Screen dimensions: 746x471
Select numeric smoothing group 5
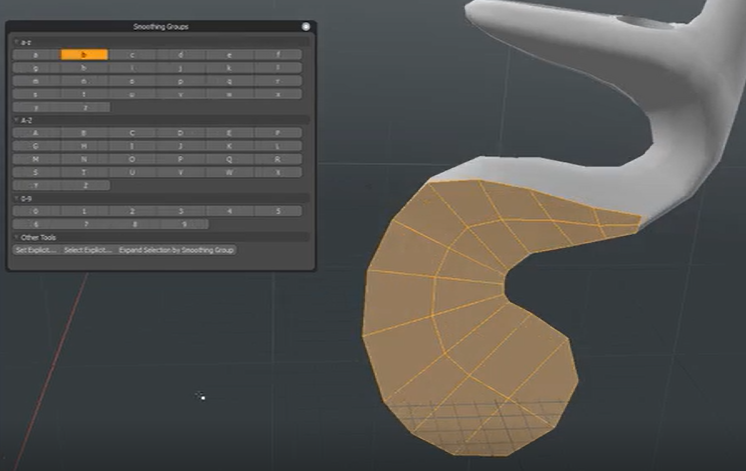tap(277, 211)
